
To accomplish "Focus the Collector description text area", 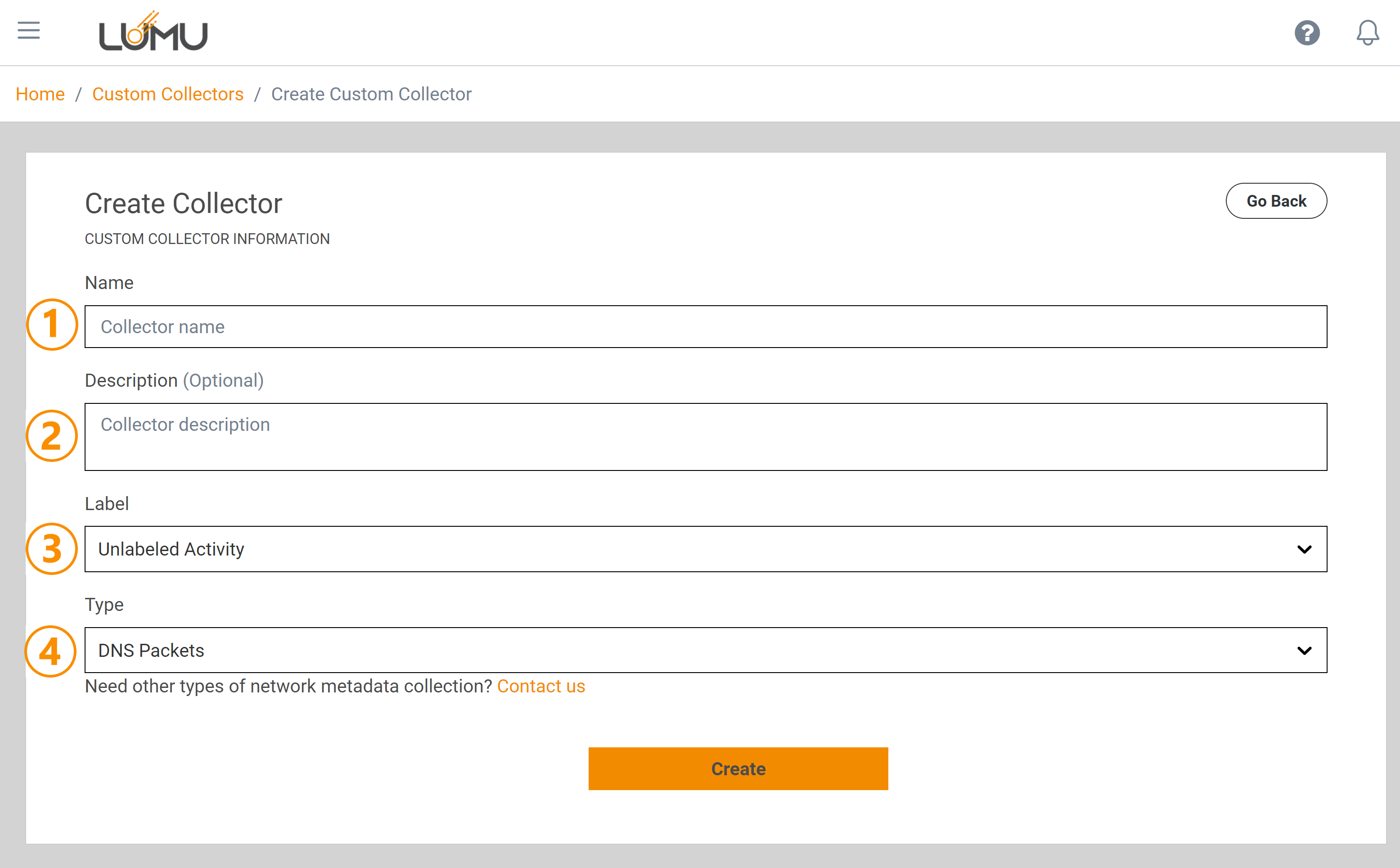I will pyautogui.click(x=705, y=437).
